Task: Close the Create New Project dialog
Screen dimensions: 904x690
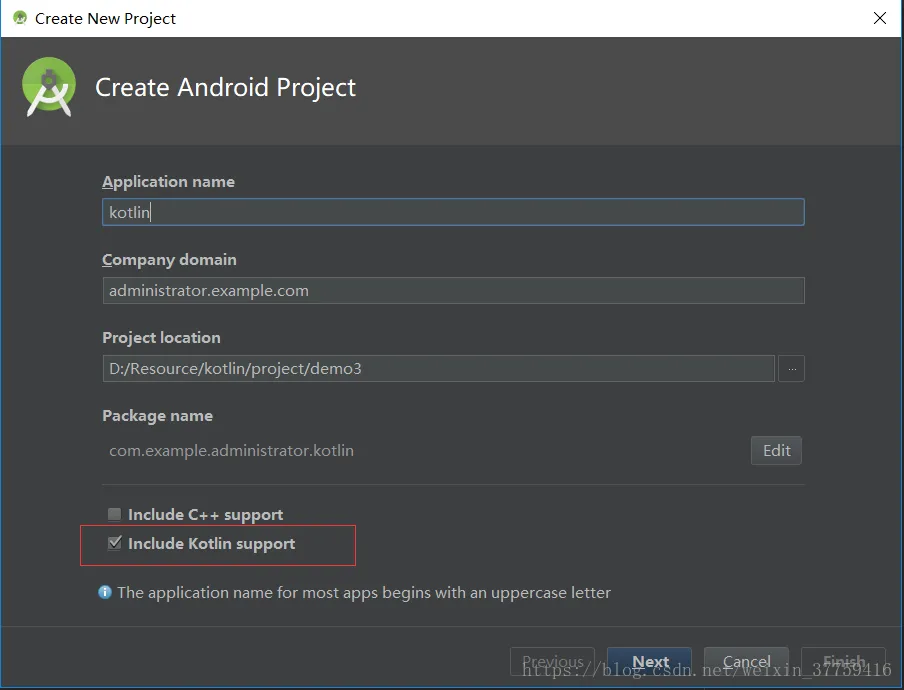Action: tap(880, 18)
